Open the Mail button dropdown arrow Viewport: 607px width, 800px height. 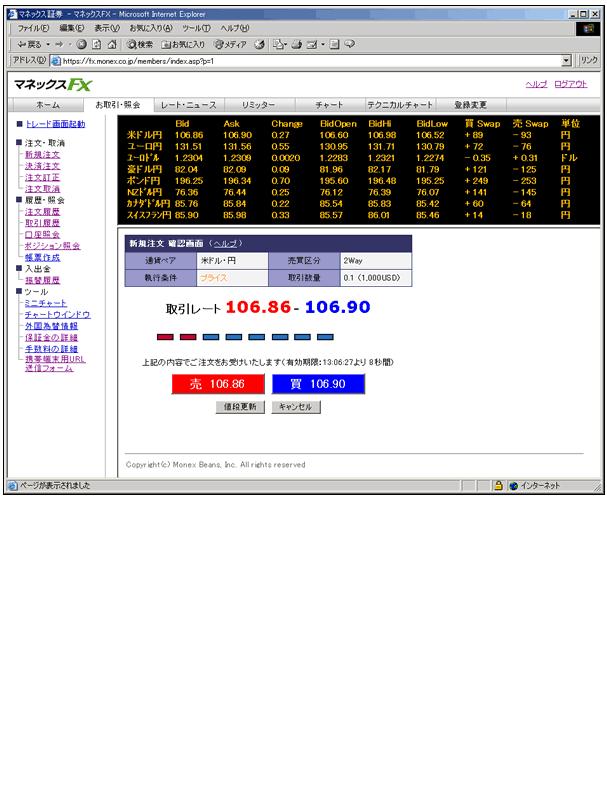click(286, 44)
